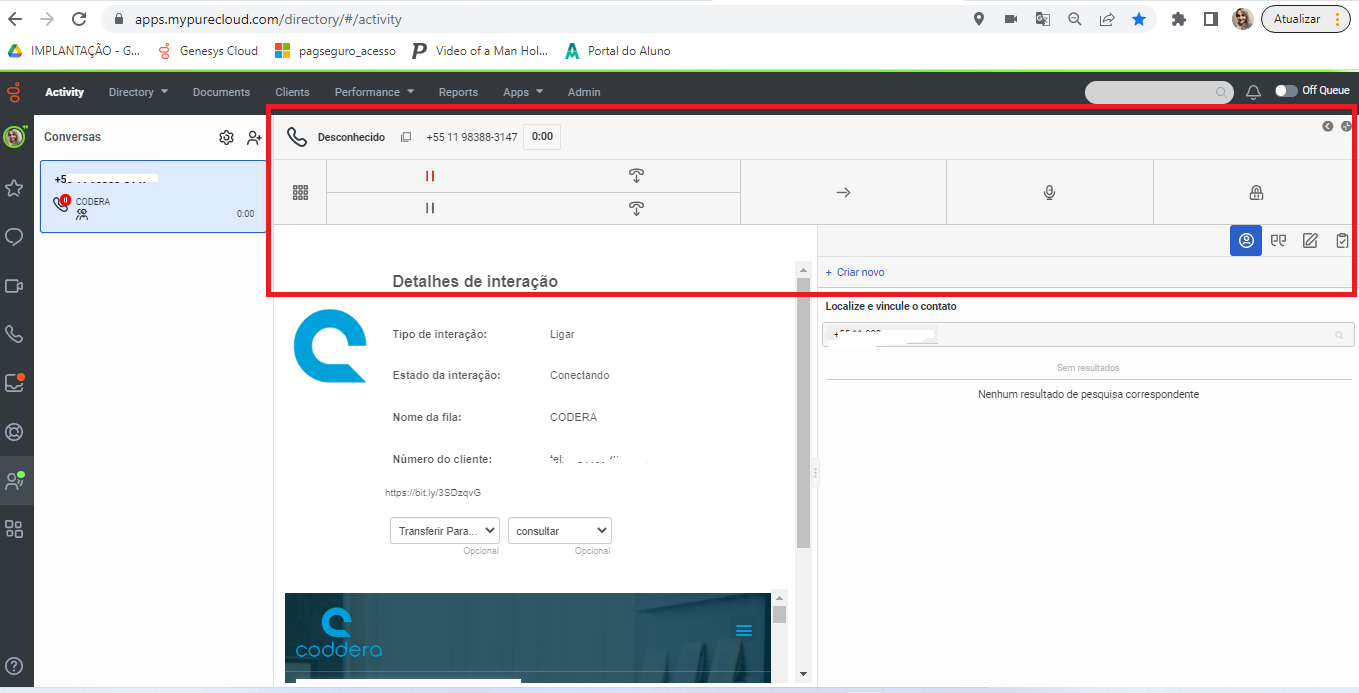1359x693 pixels.
Task: Click the "+ Criar novo" link
Action: click(x=854, y=271)
